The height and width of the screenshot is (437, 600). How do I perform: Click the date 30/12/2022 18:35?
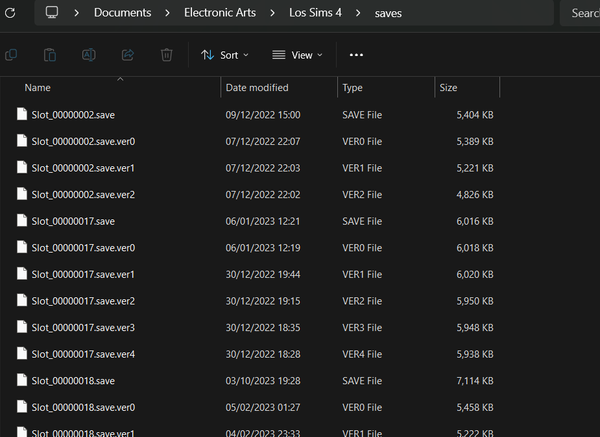coord(263,328)
